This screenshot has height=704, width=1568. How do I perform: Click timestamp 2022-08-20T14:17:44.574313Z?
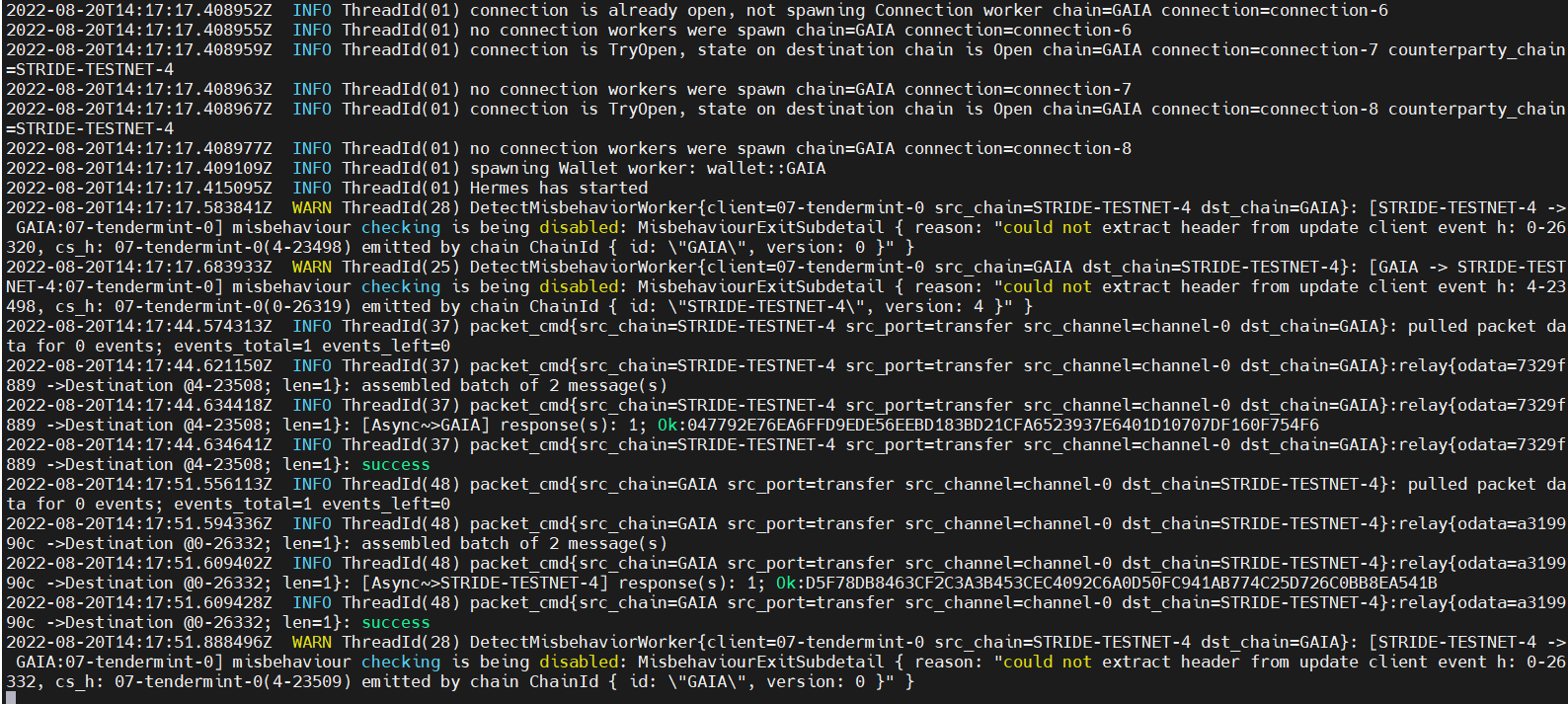[139, 326]
